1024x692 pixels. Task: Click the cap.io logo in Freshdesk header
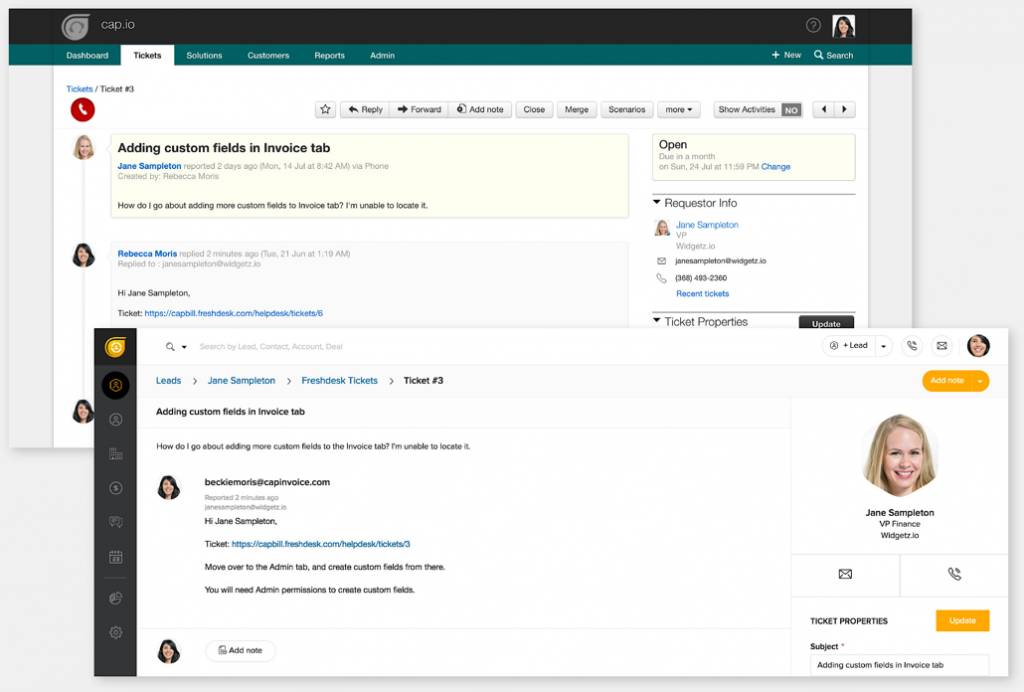(x=76, y=27)
